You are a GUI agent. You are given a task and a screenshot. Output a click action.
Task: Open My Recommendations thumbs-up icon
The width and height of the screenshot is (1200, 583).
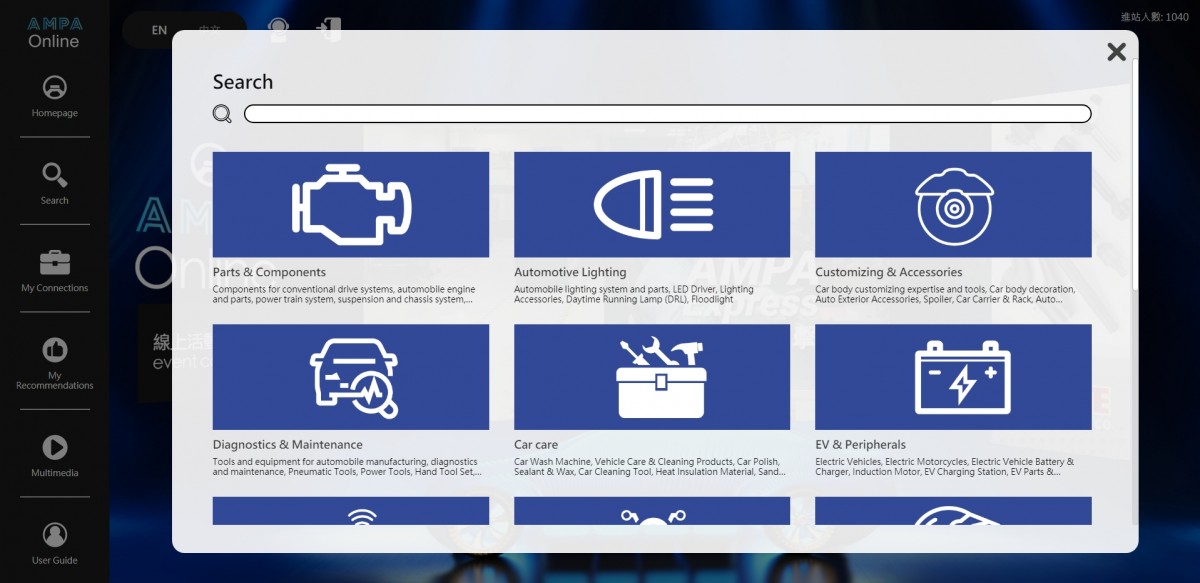click(54, 350)
